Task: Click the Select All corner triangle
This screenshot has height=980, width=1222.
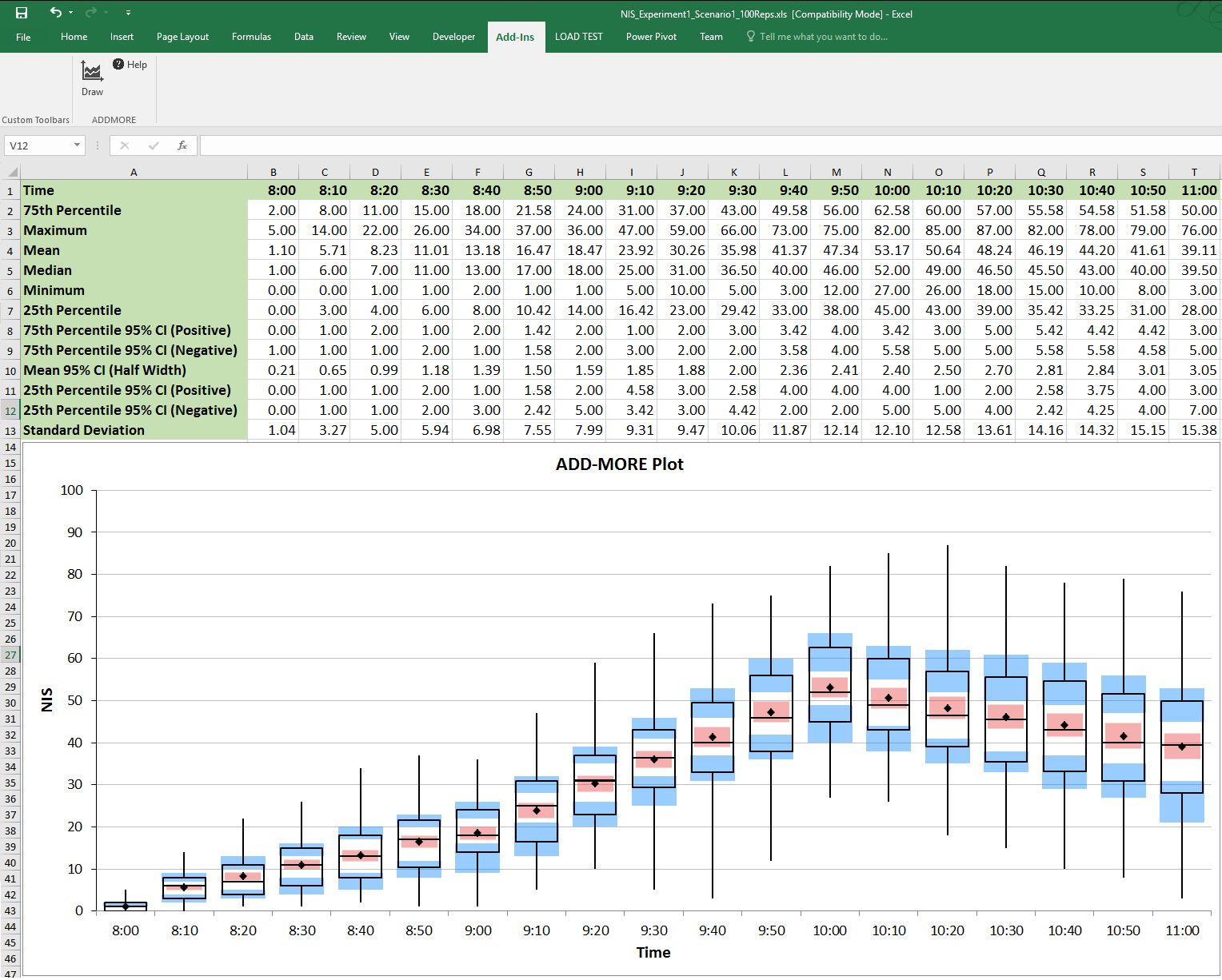Action: [11, 172]
